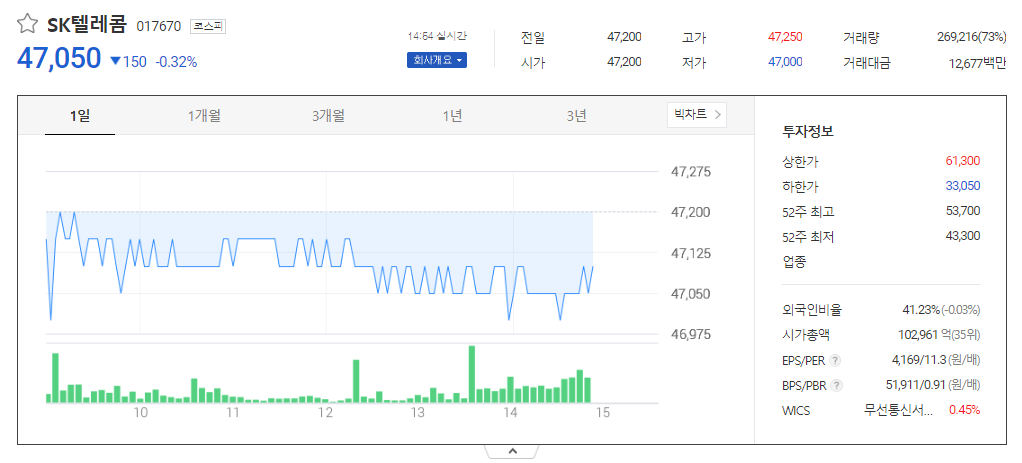
Task: Click the 고가 value 47,250
Action: pos(785,37)
